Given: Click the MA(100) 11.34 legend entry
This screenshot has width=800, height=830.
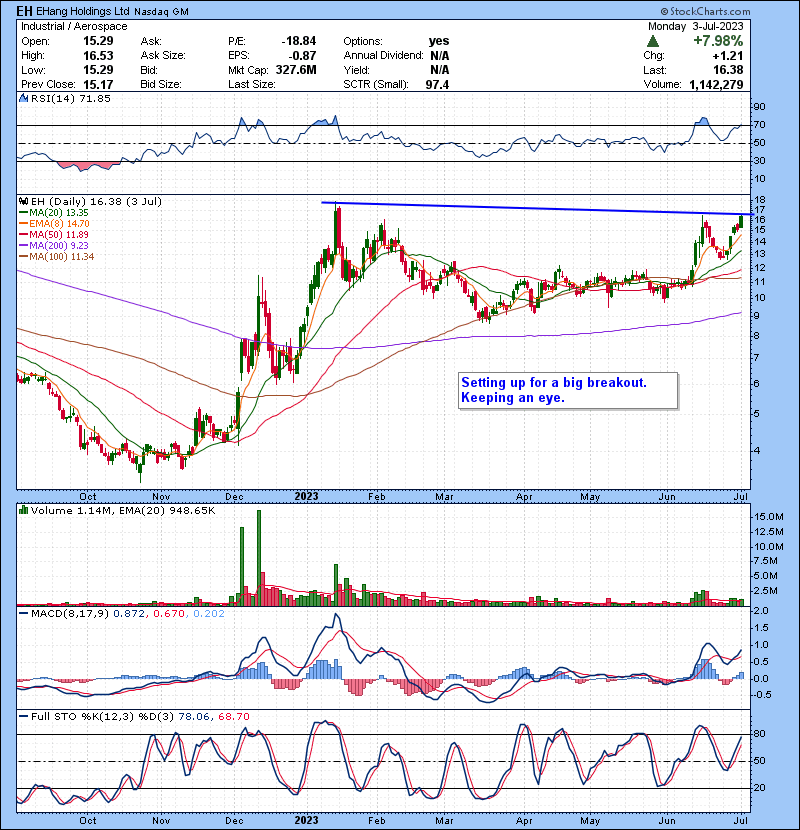Looking at the screenshot, I should (57, 257).
